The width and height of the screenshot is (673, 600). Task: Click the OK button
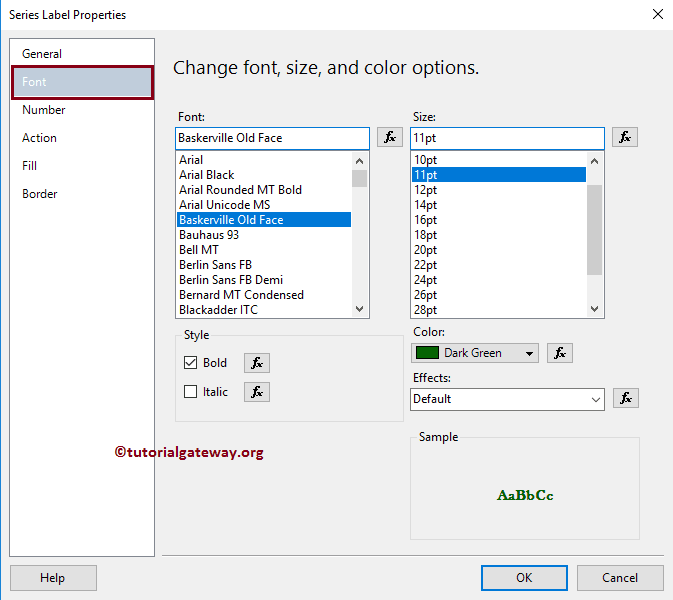pos(524,578)
